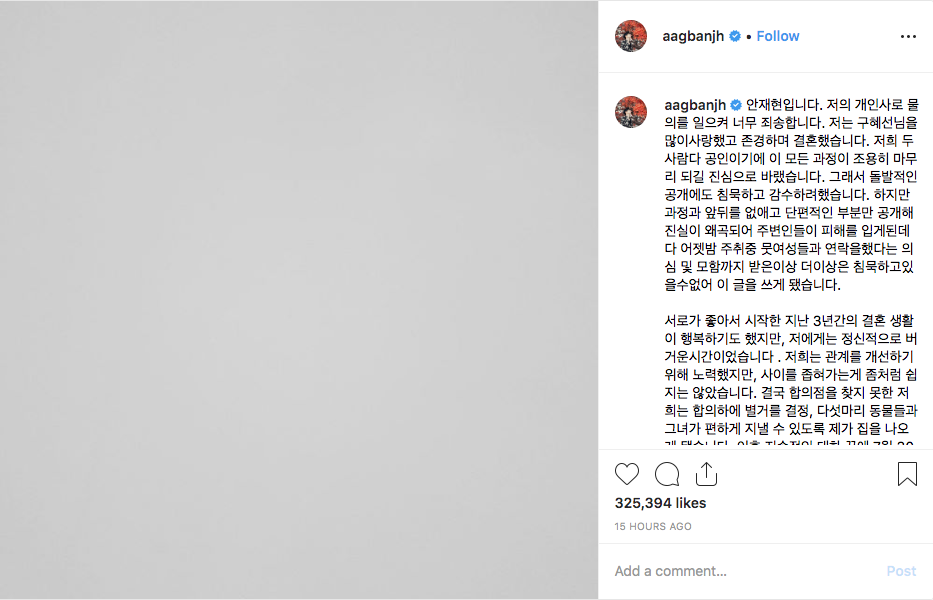Submit comment with the Post button
The height and width of the screenshot is (600, 933).
click(901, 571)
